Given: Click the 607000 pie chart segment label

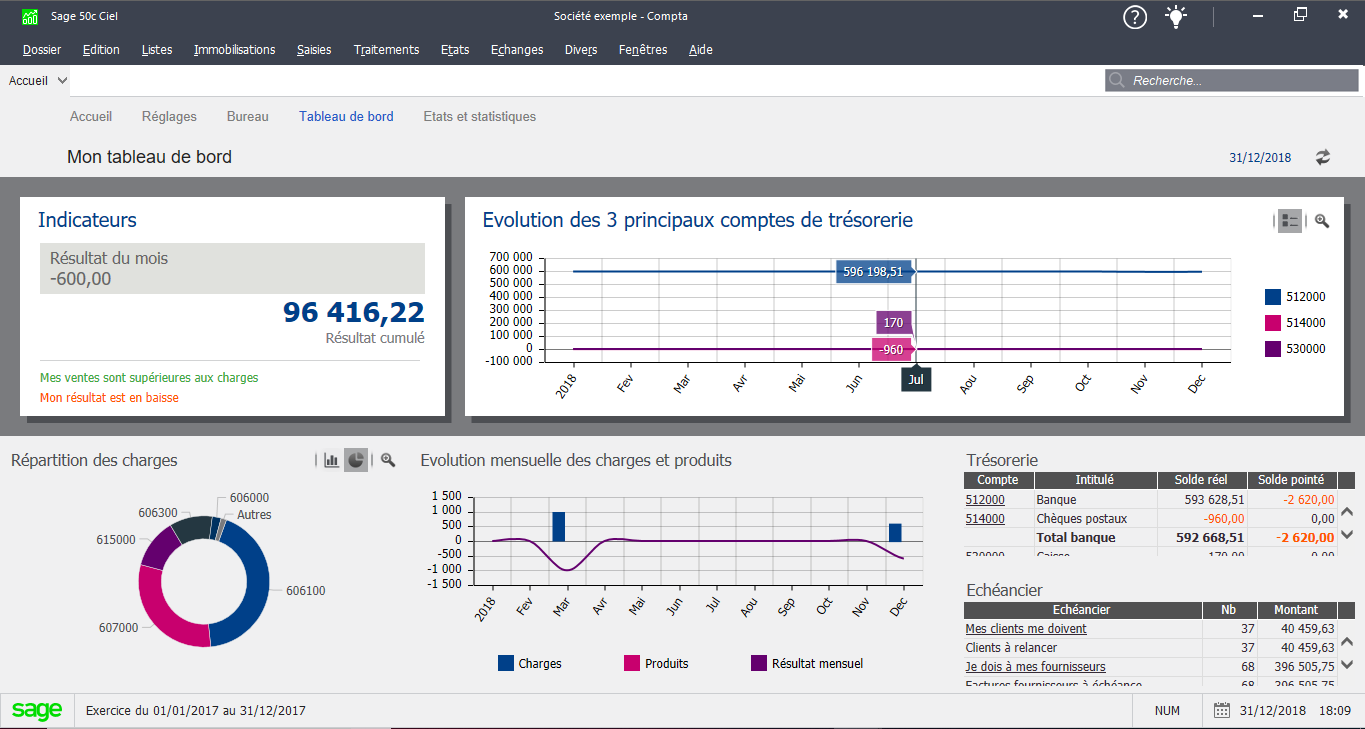Looking at the screenshot, I should [119, 628].
